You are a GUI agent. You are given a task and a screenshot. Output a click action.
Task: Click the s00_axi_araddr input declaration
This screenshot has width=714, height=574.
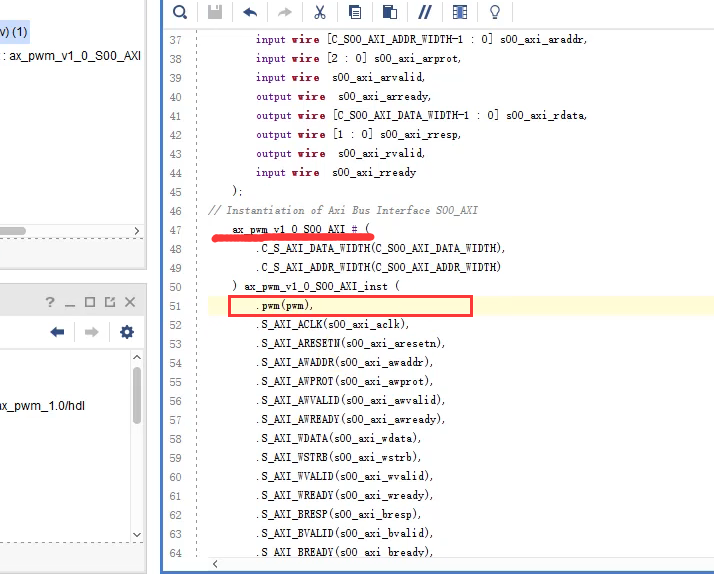tap(422, 40)
